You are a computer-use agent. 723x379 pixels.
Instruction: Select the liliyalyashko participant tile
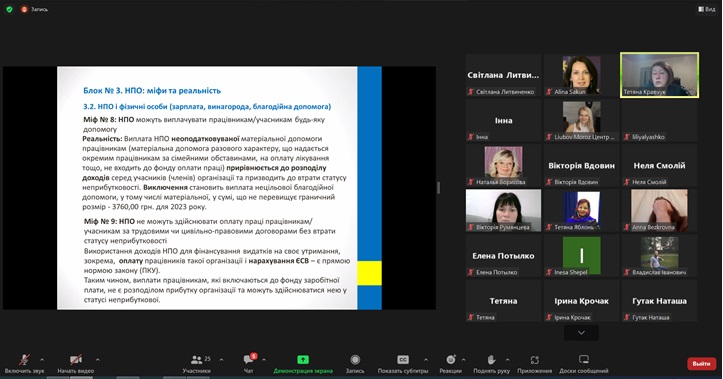point(659,120)
